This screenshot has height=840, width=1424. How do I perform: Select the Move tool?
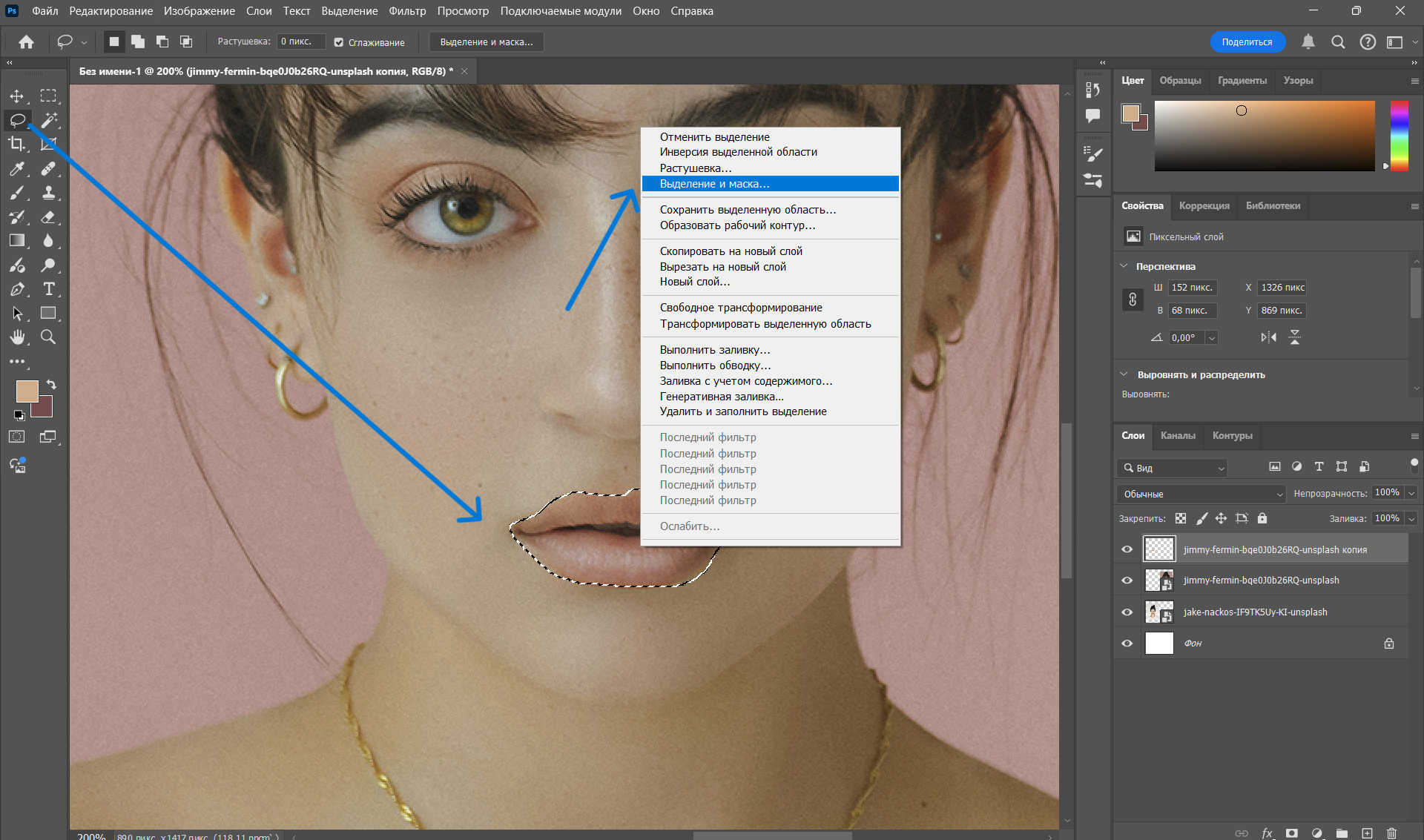(18, 95)
